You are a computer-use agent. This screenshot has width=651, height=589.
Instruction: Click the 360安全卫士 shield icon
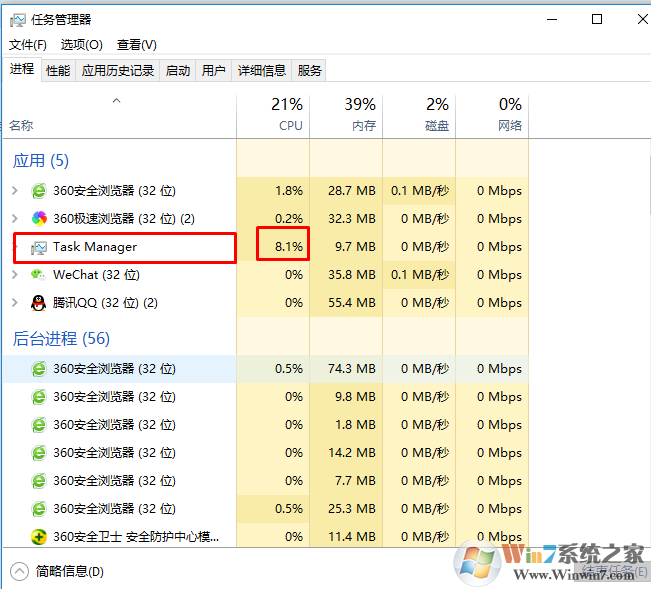(39, 537)
